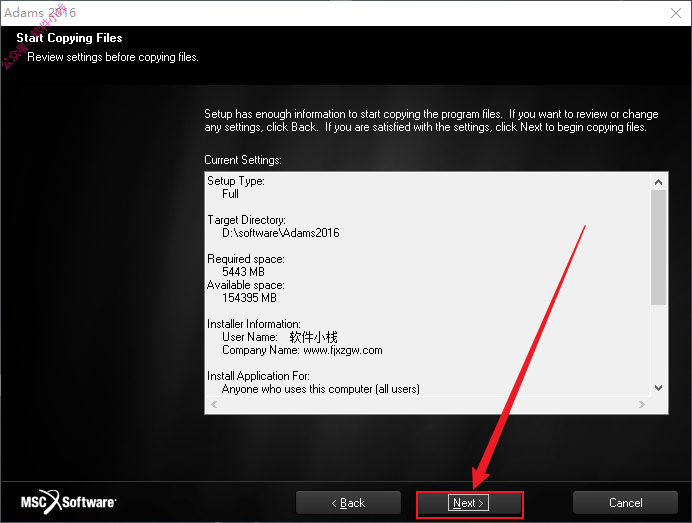Viewport: 692px width, 523px height.
Task: Click the 'Available space:' label
Action: [246, 285]
